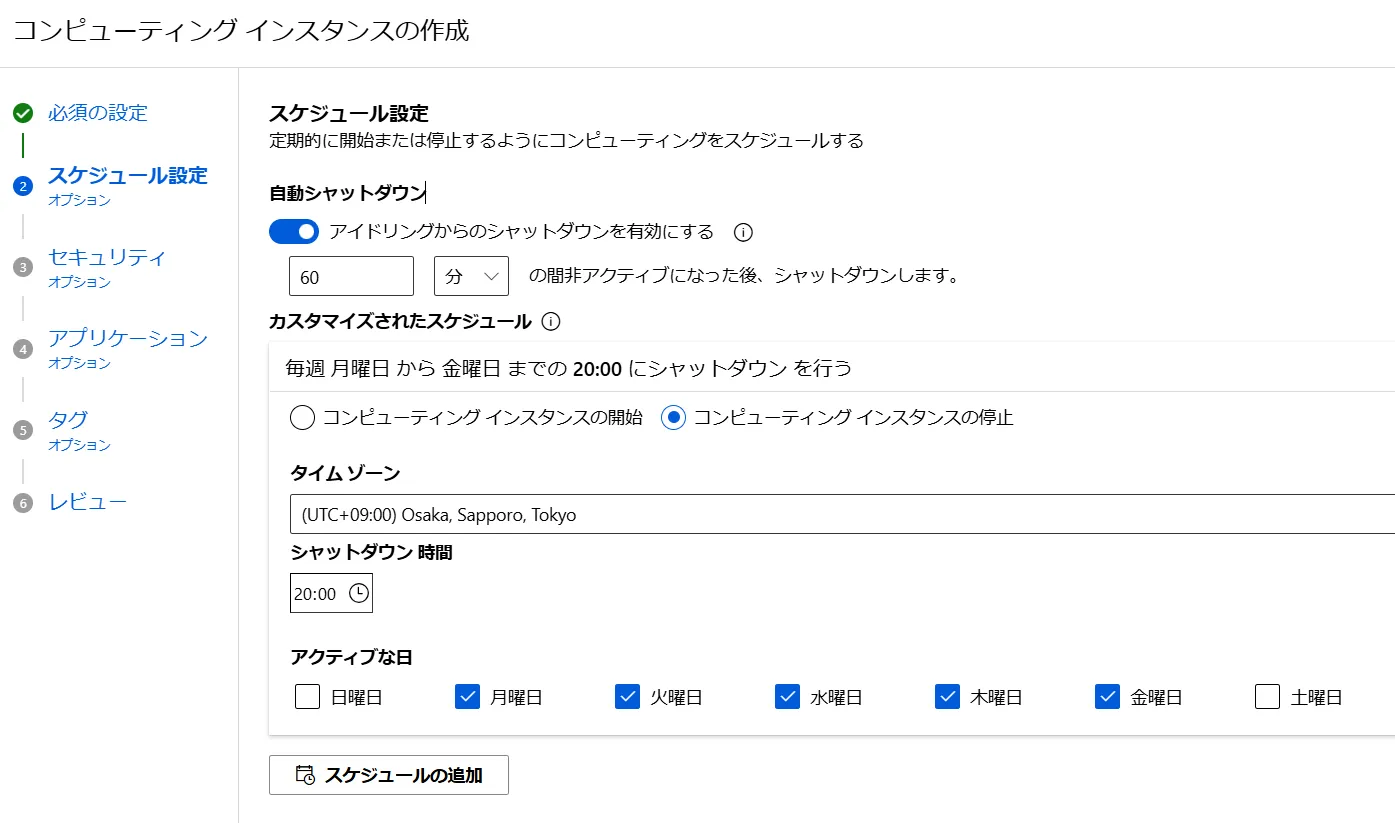
Task: Collapse the weekly 20:00 shutdown schedule header
Action: pyautogui.click(x=830, y=368)
